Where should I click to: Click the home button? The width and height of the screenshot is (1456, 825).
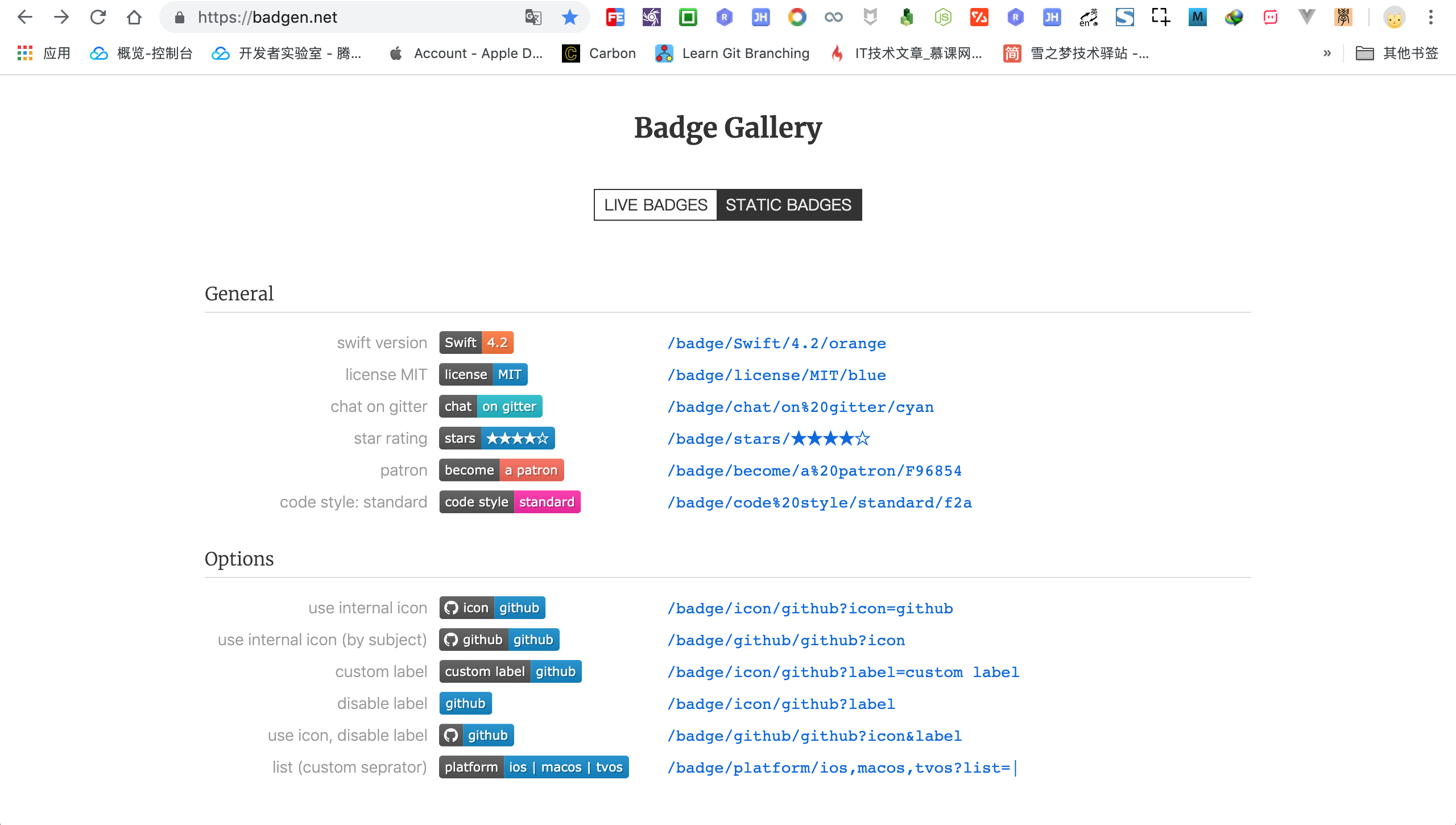[x=134, y=17]
